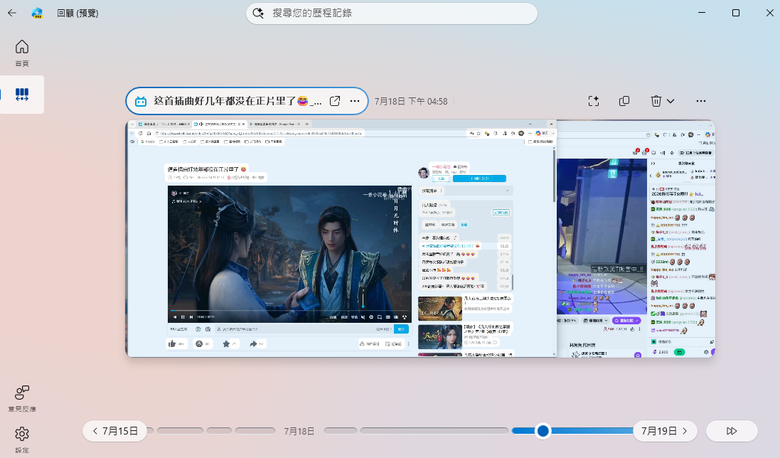
Task: Click the 7月18日 下午 04:58 timestamp
Action: pos(411,101)
